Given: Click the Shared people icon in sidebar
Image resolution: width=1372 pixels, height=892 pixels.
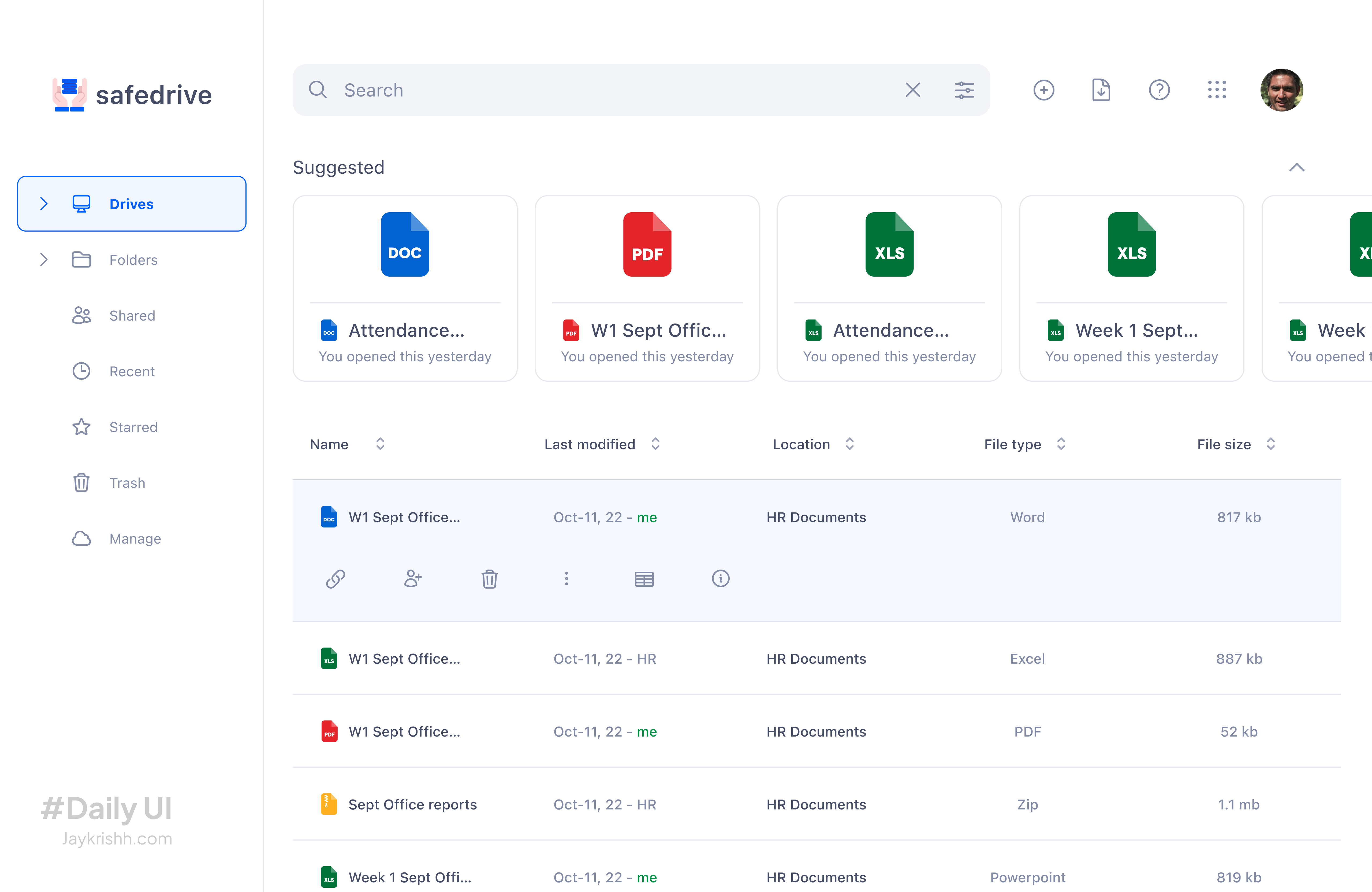Looking at the screenshot, I should point(81,315).
